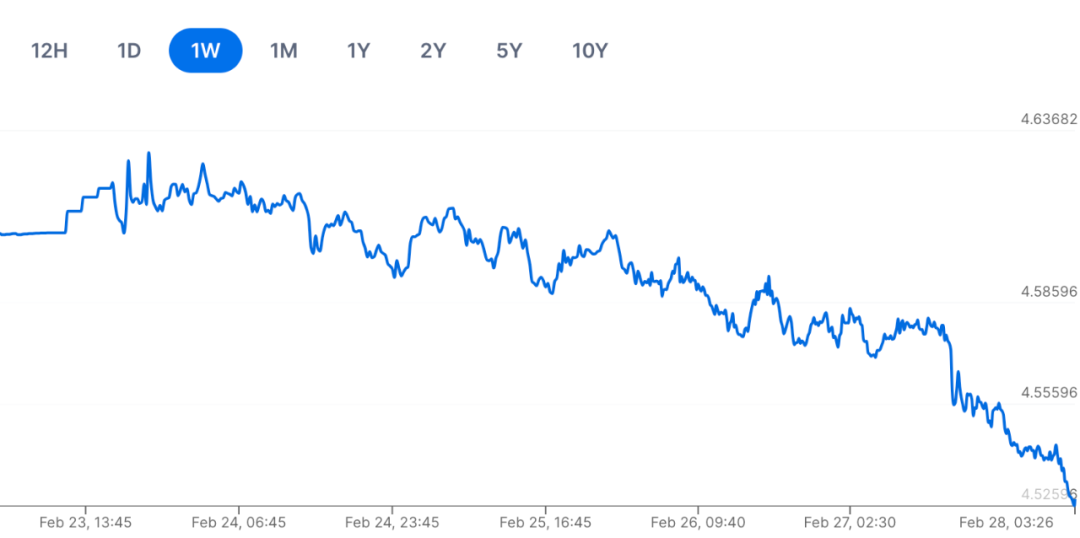Click the 4.52596 bottom axis value
The image size is (1080, 538).
click(x=1046, y=494)
